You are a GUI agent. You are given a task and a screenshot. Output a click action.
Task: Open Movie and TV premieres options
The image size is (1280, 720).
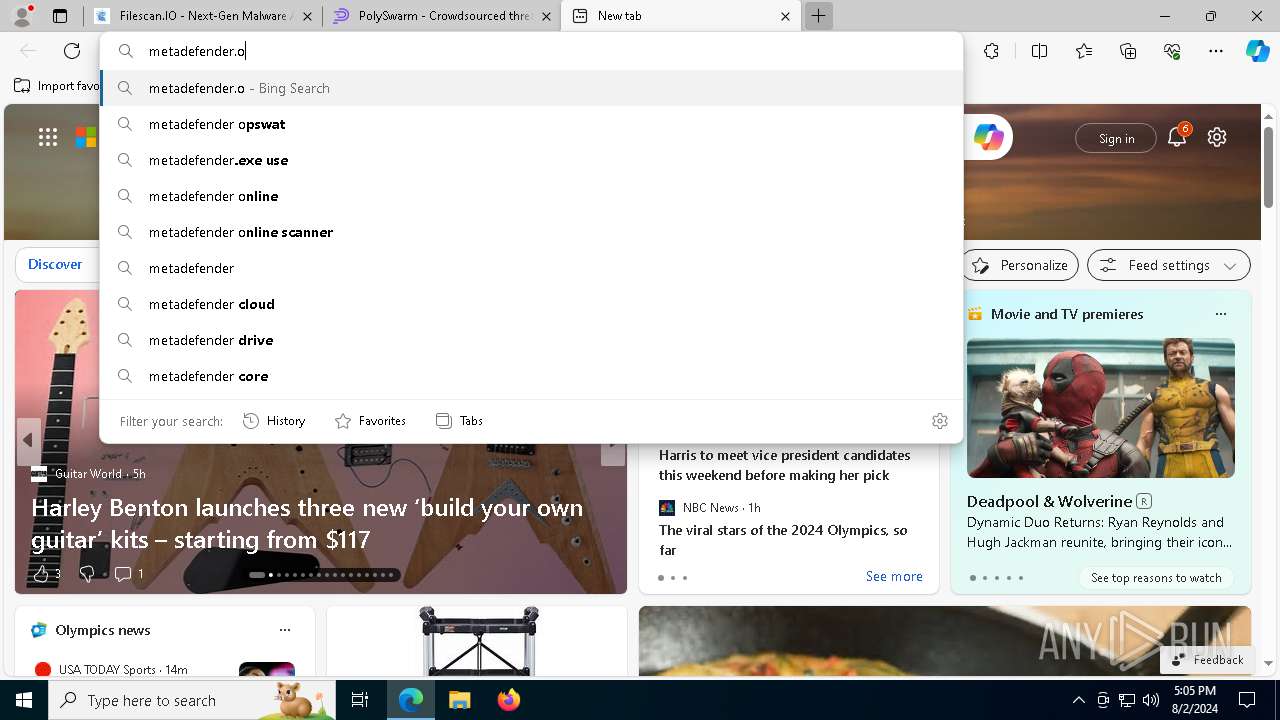point(1220,314)
